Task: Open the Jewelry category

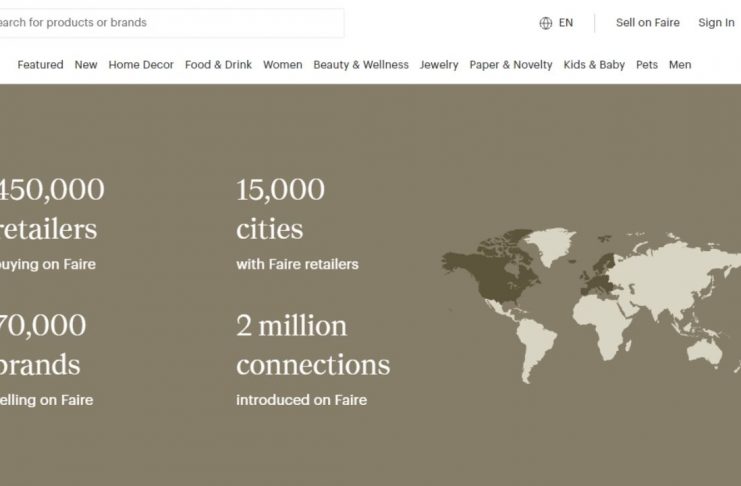Action: click(x=439, y=65)
